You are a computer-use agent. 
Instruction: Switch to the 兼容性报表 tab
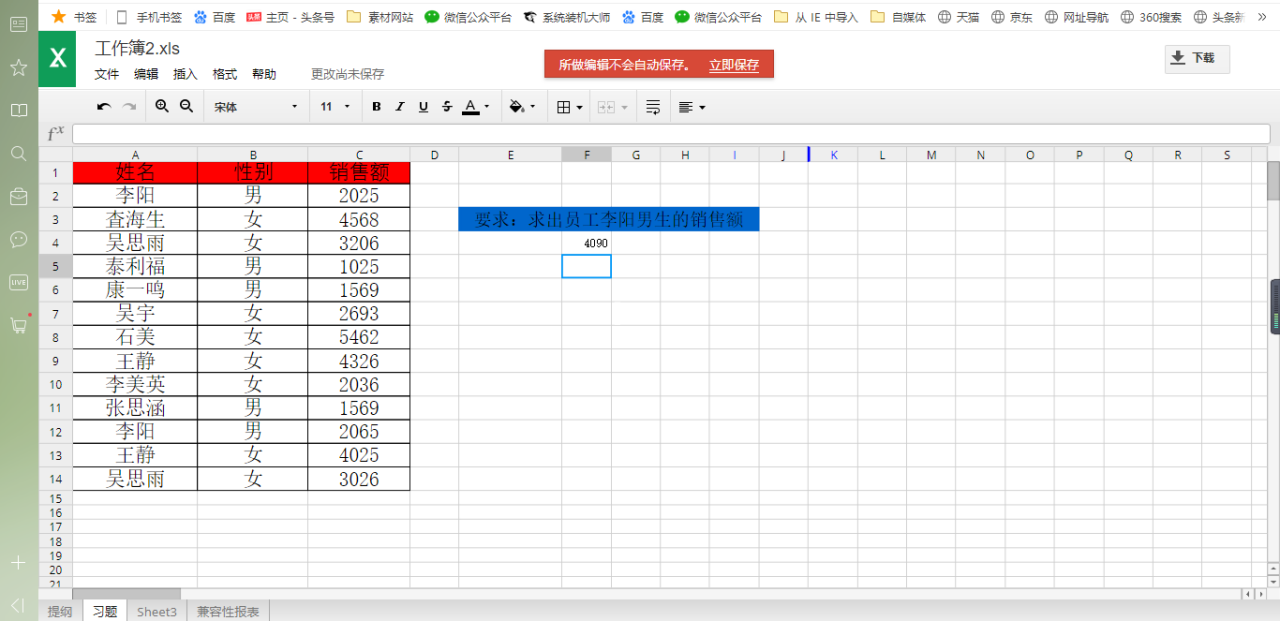tap(228, 611)
